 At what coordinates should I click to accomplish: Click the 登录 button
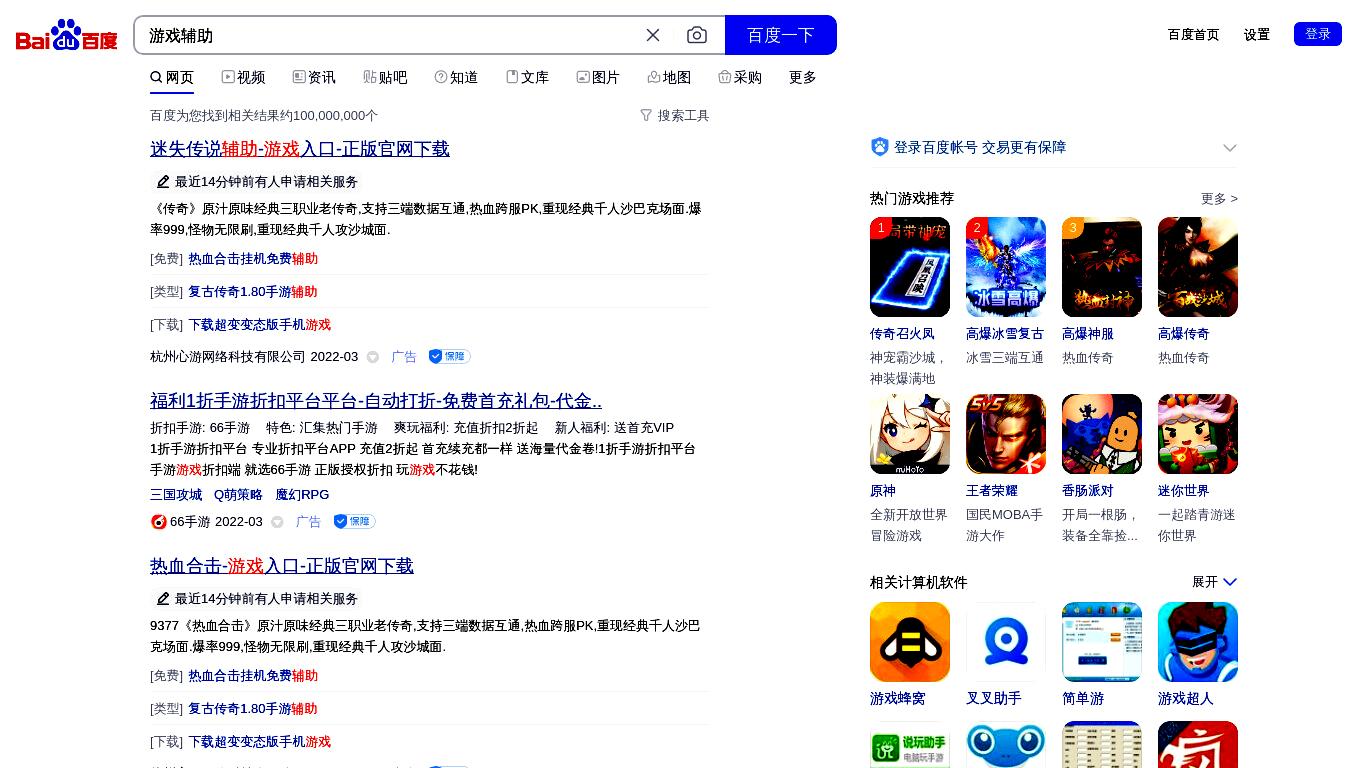click(1318, 34)
